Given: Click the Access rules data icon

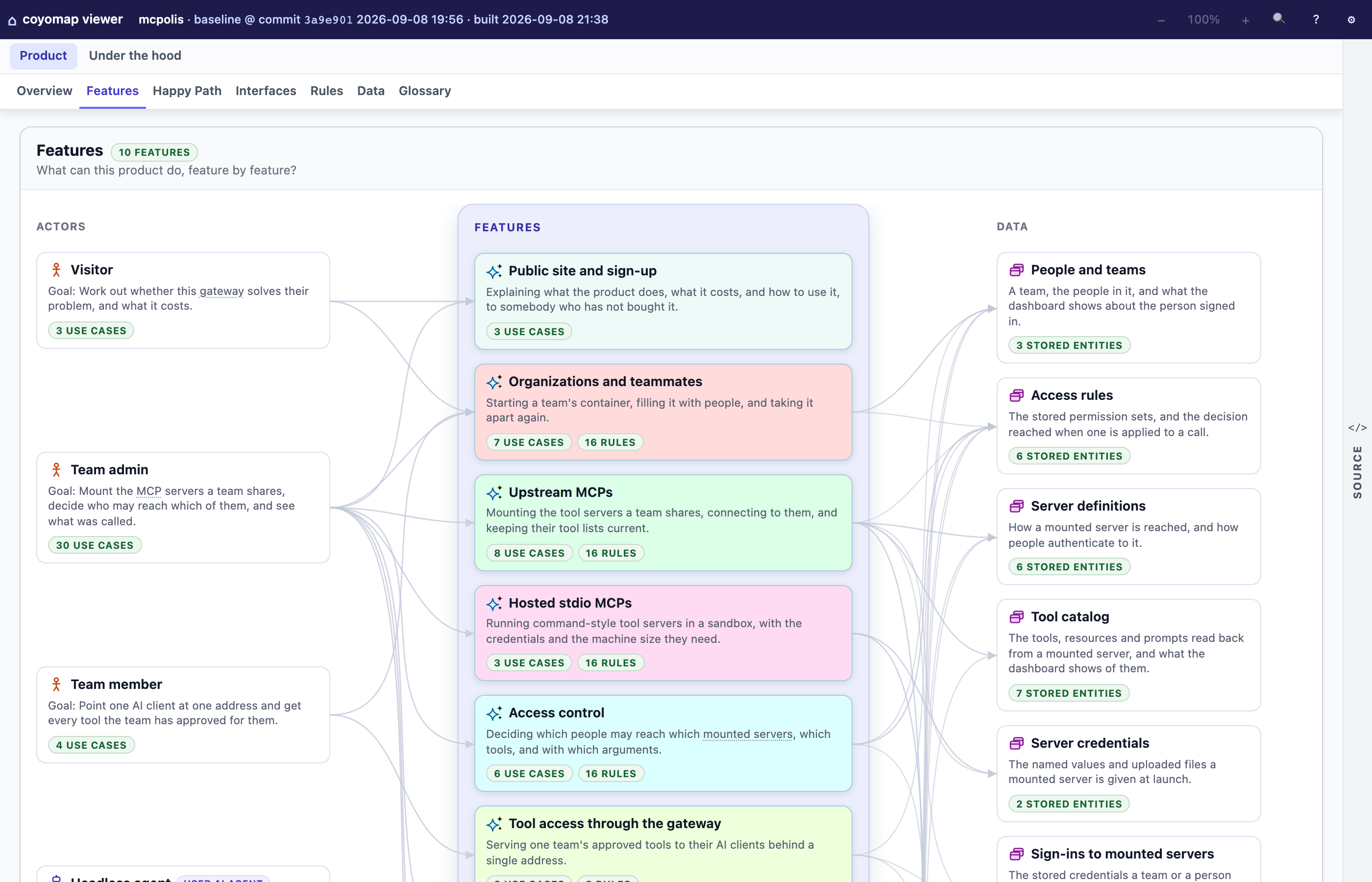Looking at the screenshot, I should pyautogui.click(x=1016, y=395).
